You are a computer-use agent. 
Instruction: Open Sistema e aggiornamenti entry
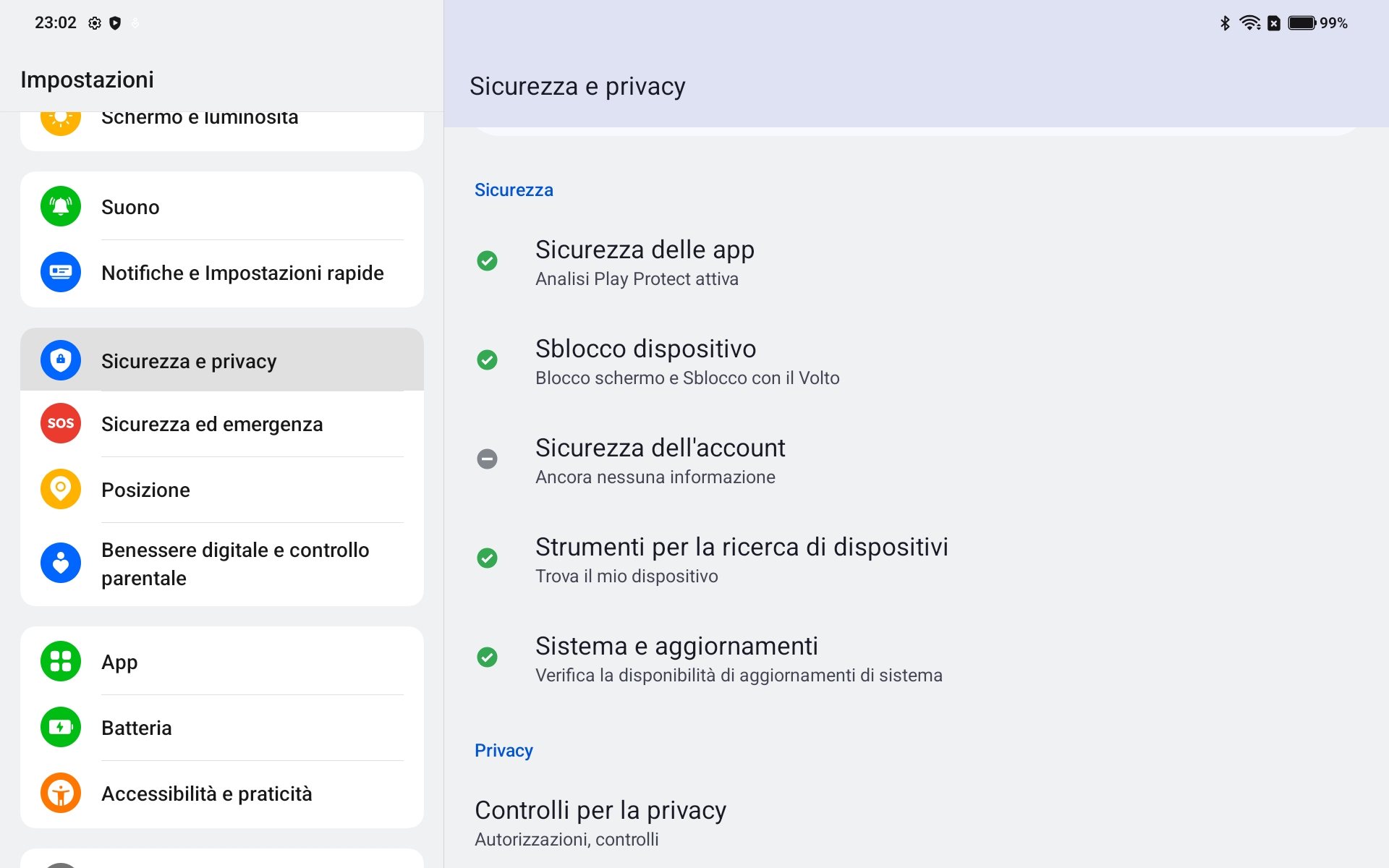(916, 658)
